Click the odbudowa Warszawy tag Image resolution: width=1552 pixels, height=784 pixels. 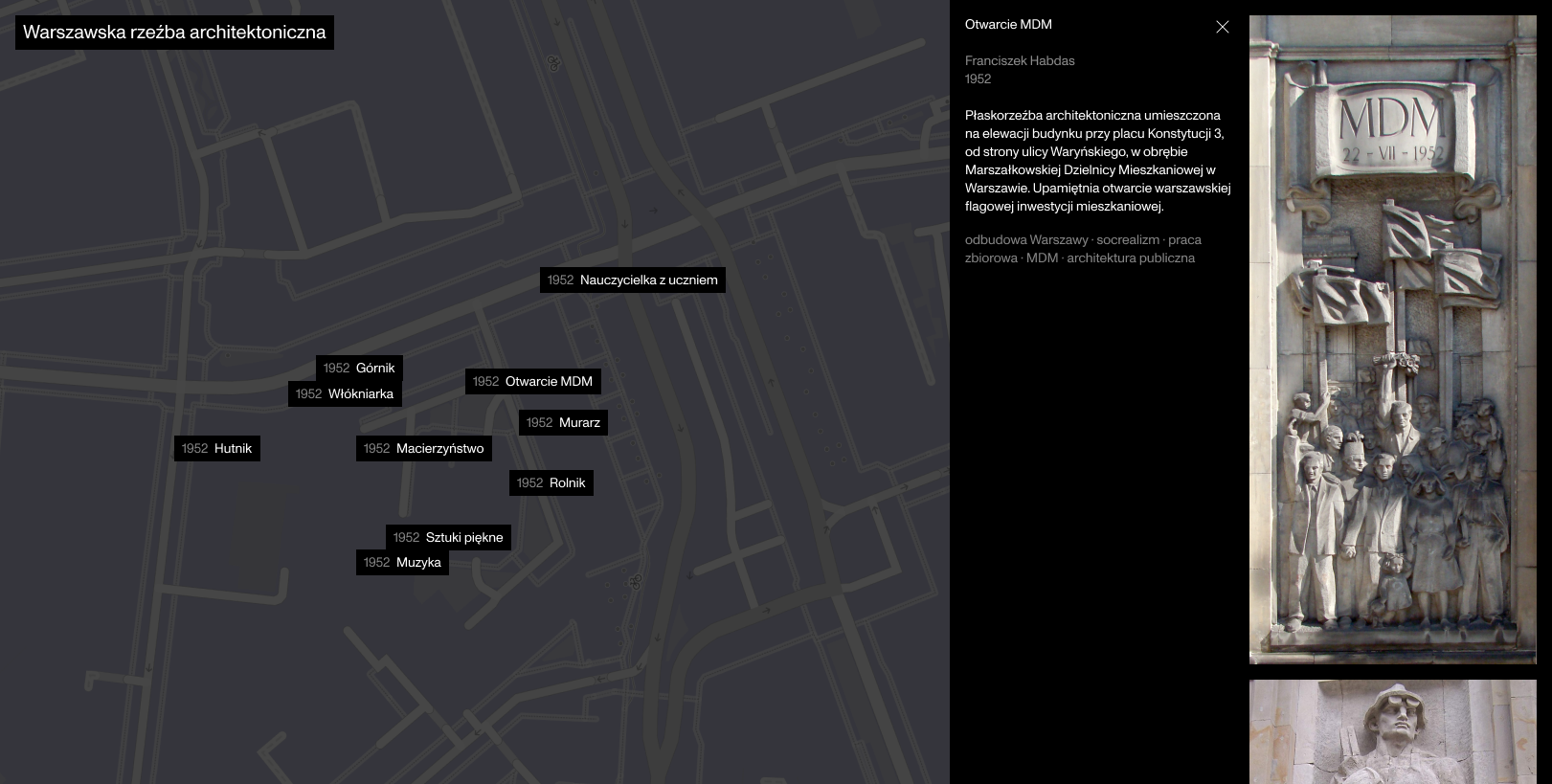[x=1026, y=239]
